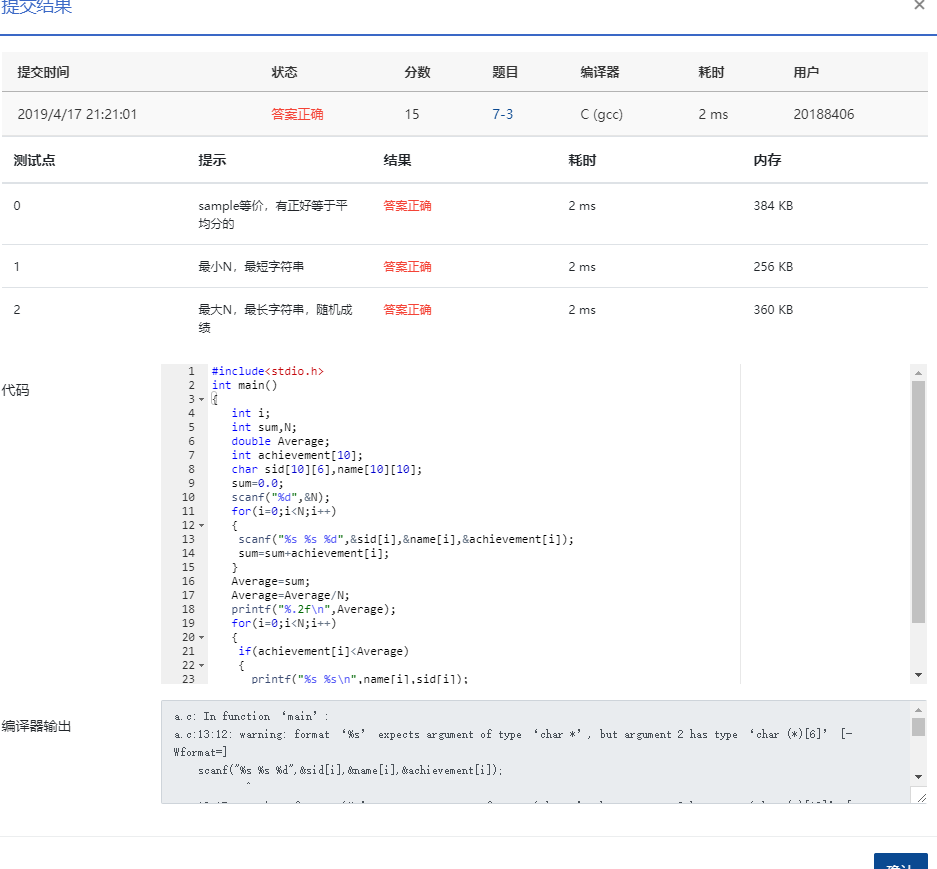Click the 内存 column header
937x869 pixels.
pyautogui.click(x=767, y=160)
